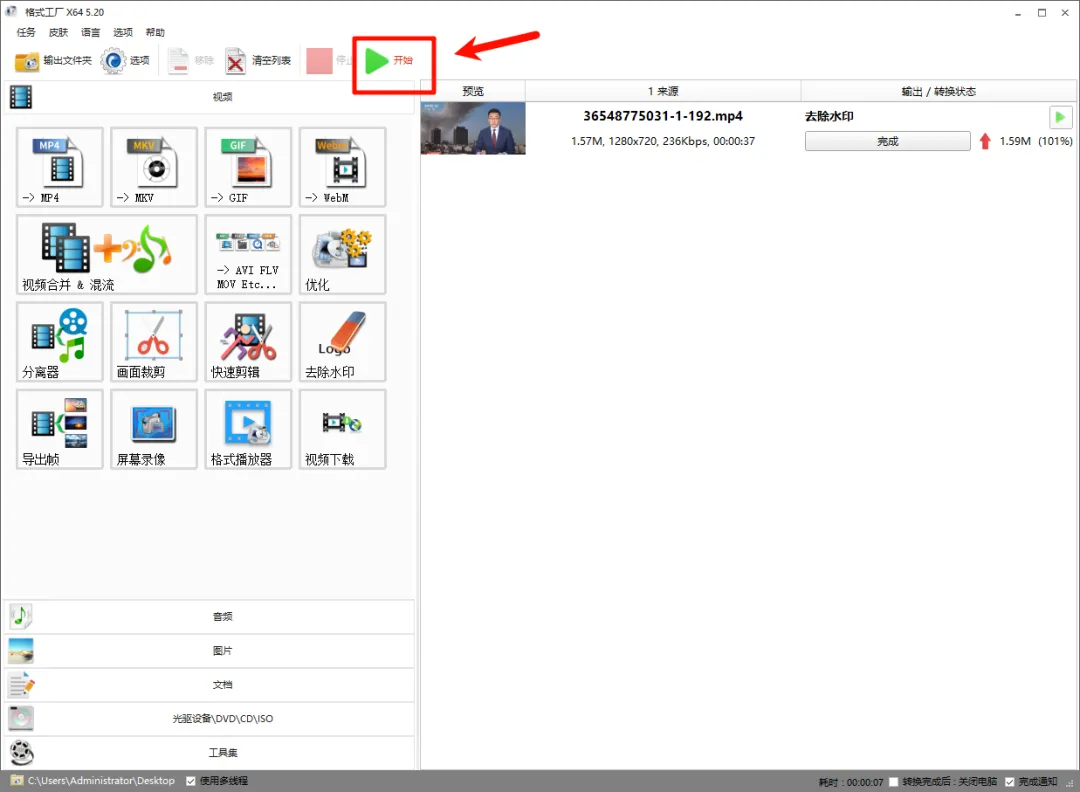Viewport: 1080px width, 792px height.
Task: Open the -> MP4 conversion tool
Action: point(60,167)
